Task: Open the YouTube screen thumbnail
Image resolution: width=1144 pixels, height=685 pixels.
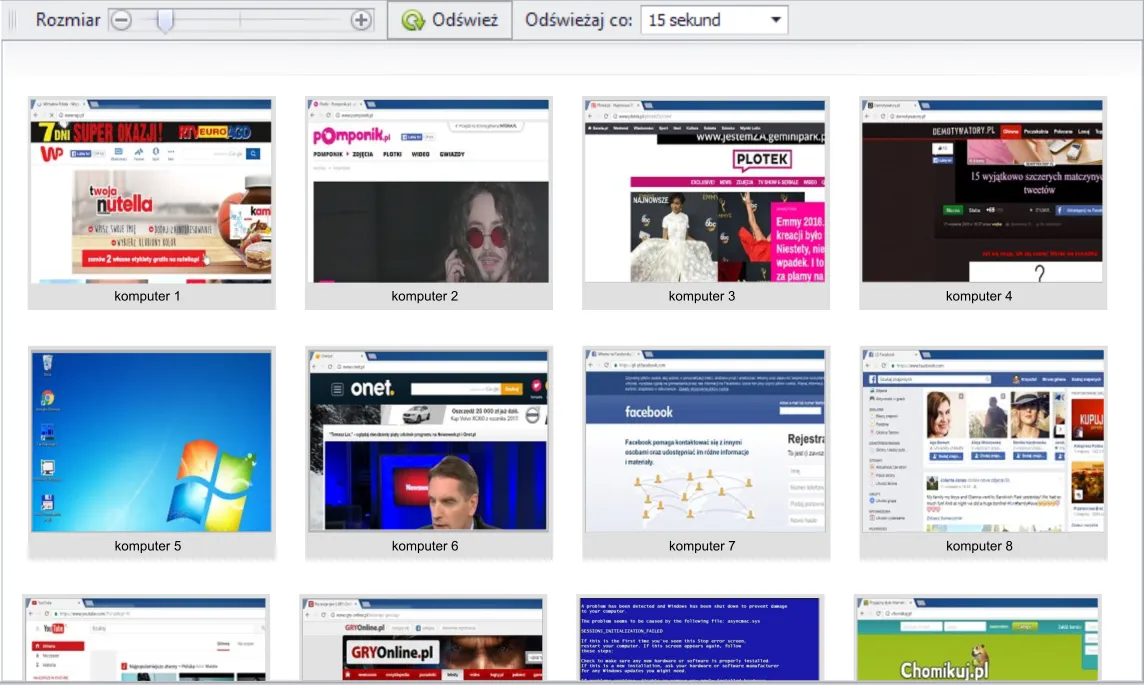Action: coord(146,640)
